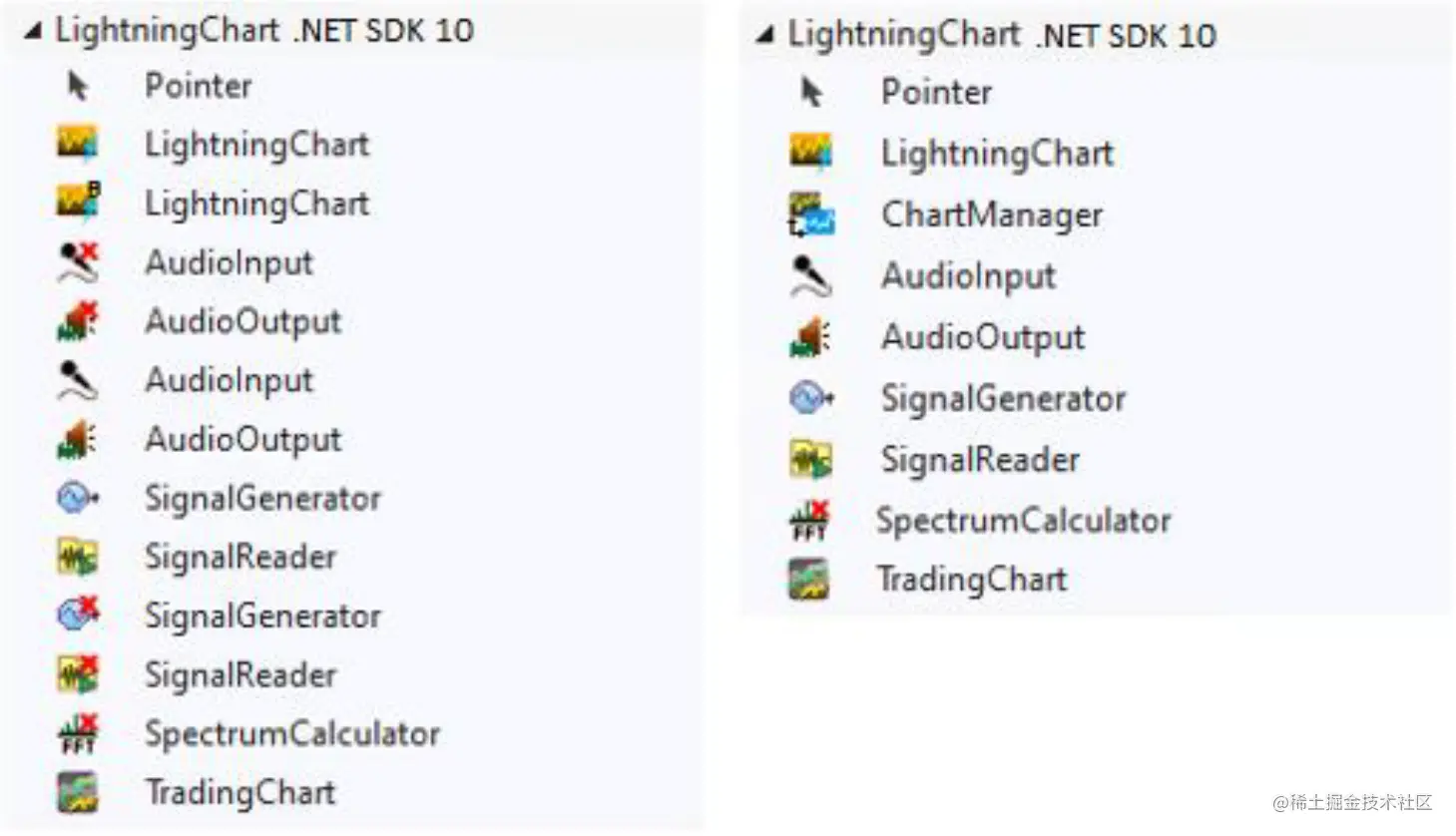Collapse the left LightningChart .NET SDK 10 group

point(34,32)
